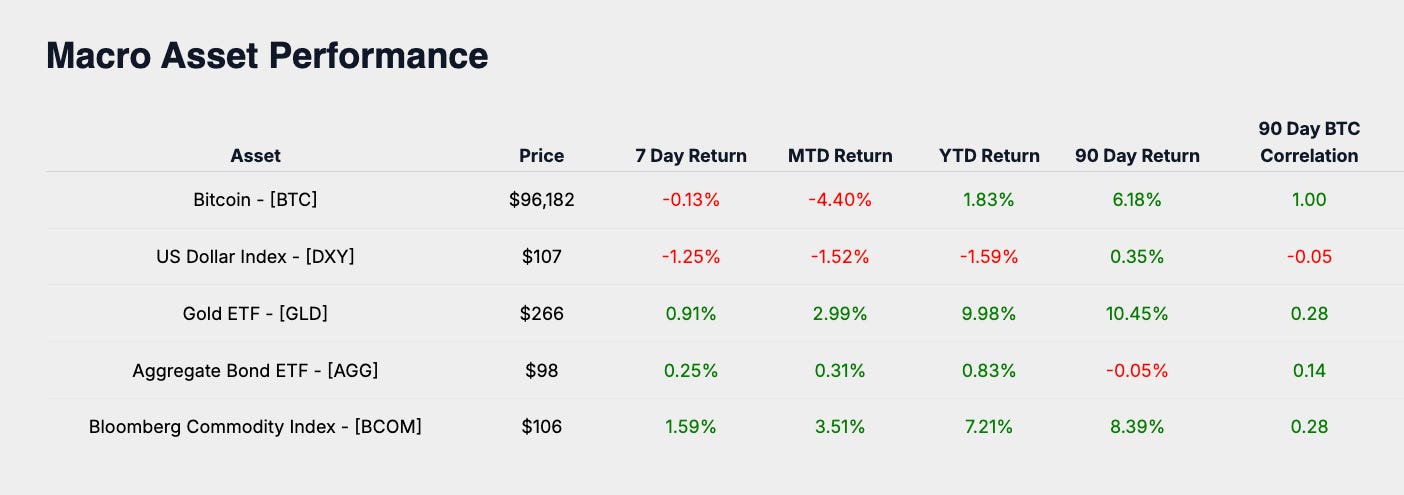Click the 90 Day Return header

[1137, 156]
